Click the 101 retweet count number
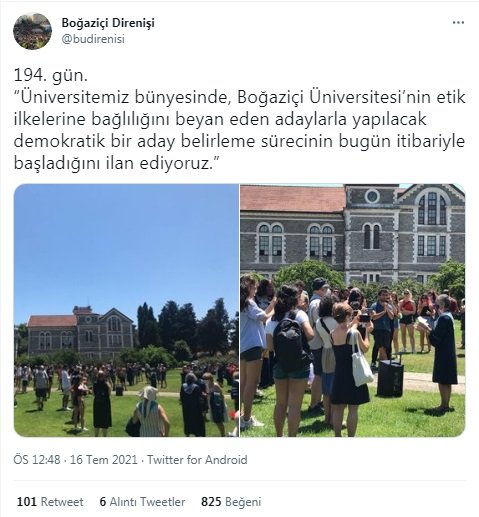 27,502
